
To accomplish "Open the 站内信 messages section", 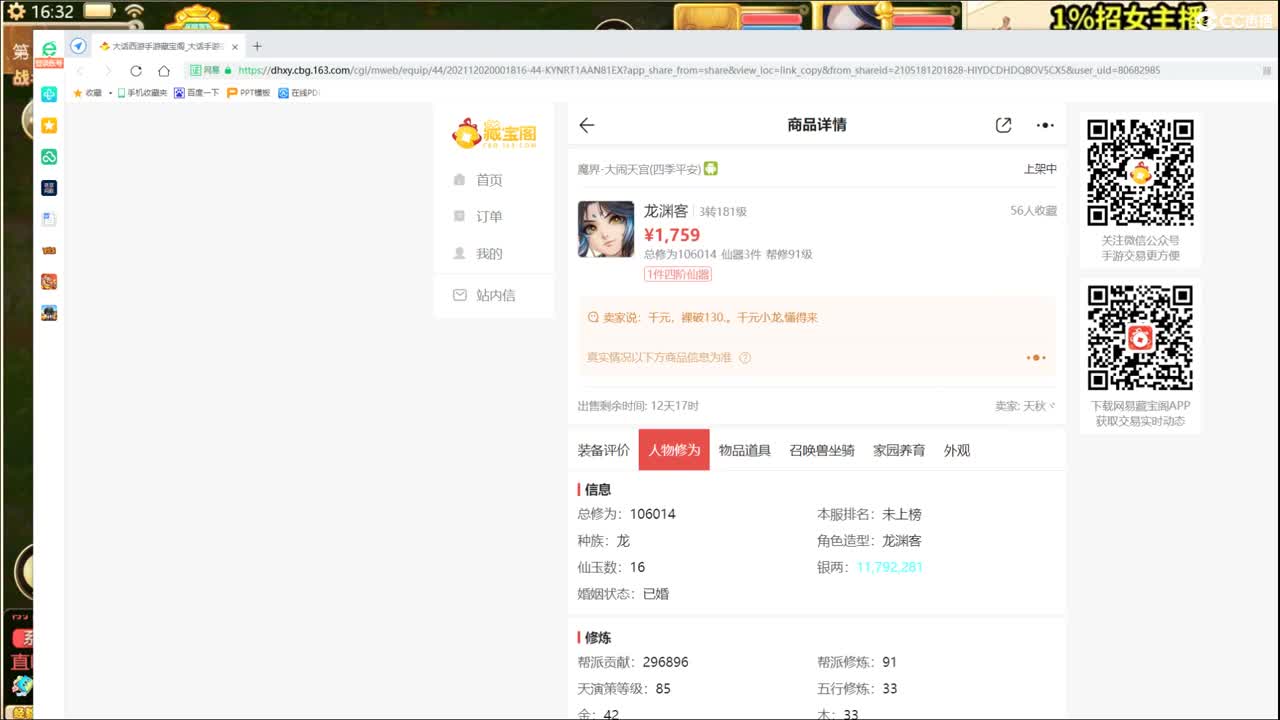I will 494,295.
